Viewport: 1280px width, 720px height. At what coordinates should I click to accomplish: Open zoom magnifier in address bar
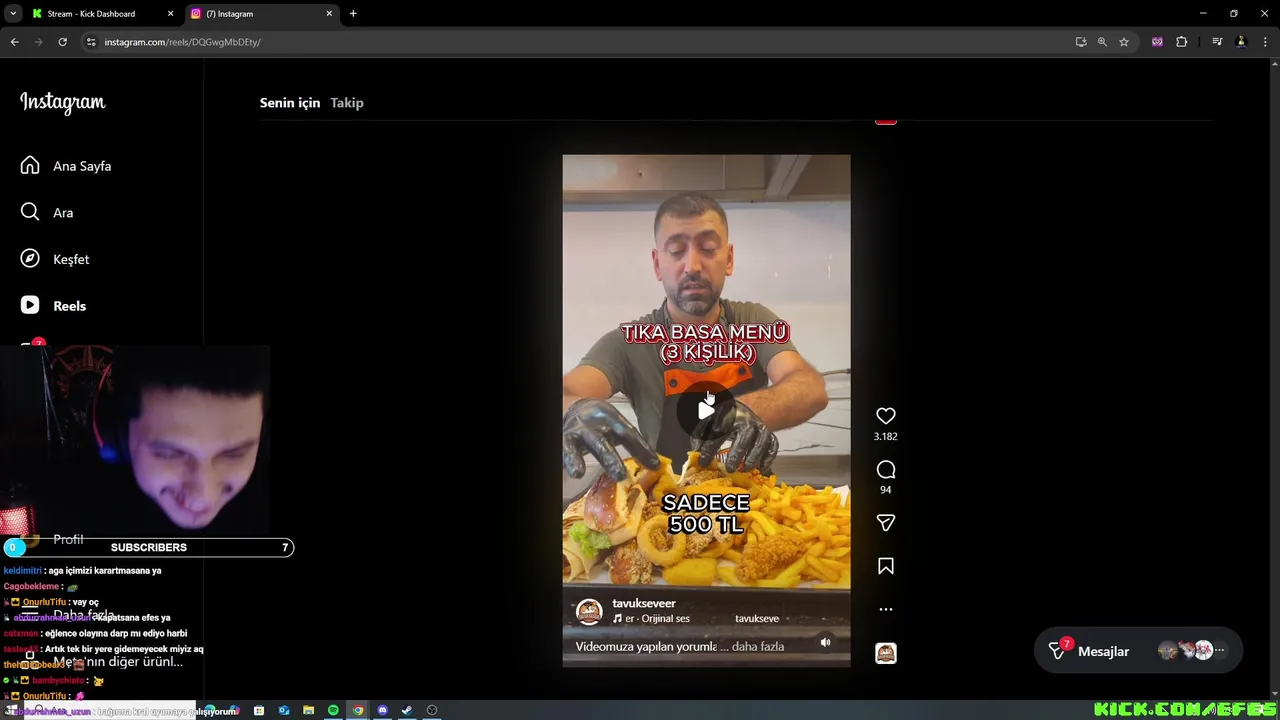coord(1102,42)
